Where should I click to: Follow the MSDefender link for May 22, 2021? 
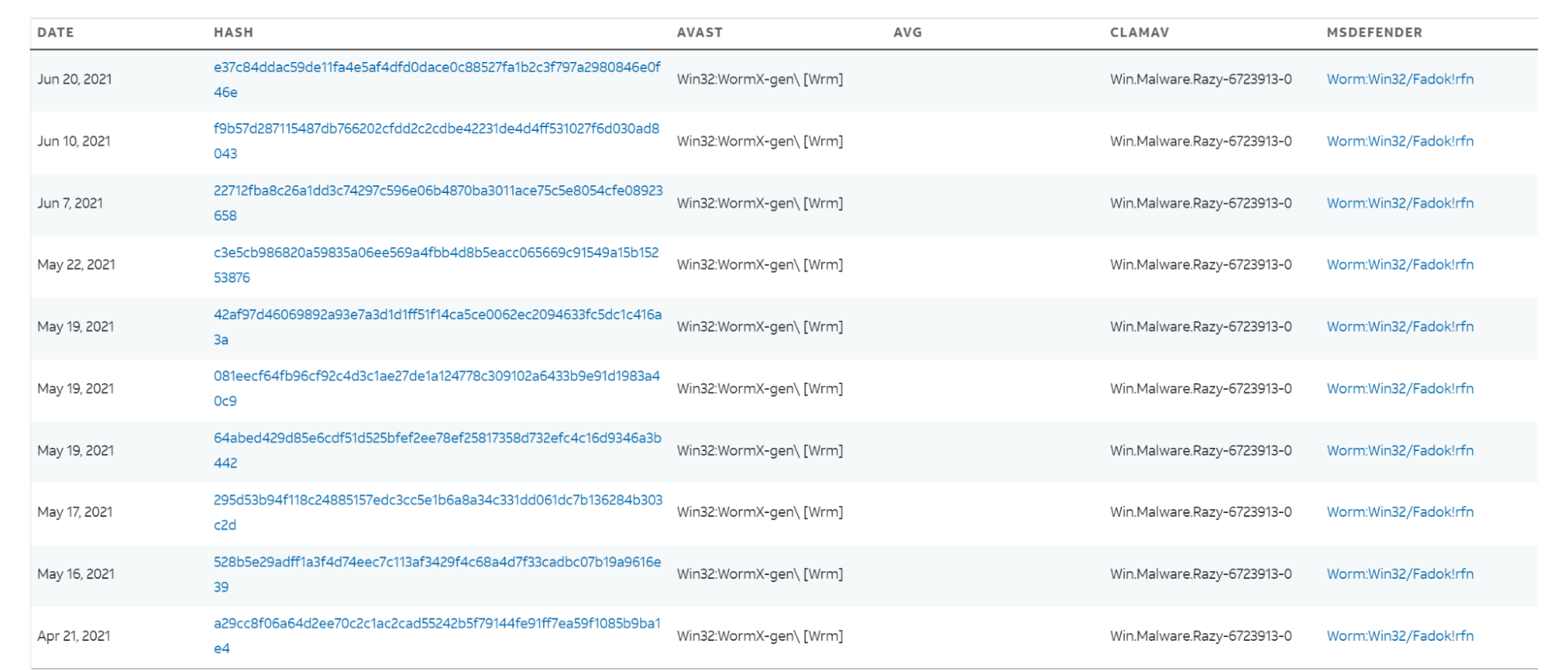tap(1399, 265)
